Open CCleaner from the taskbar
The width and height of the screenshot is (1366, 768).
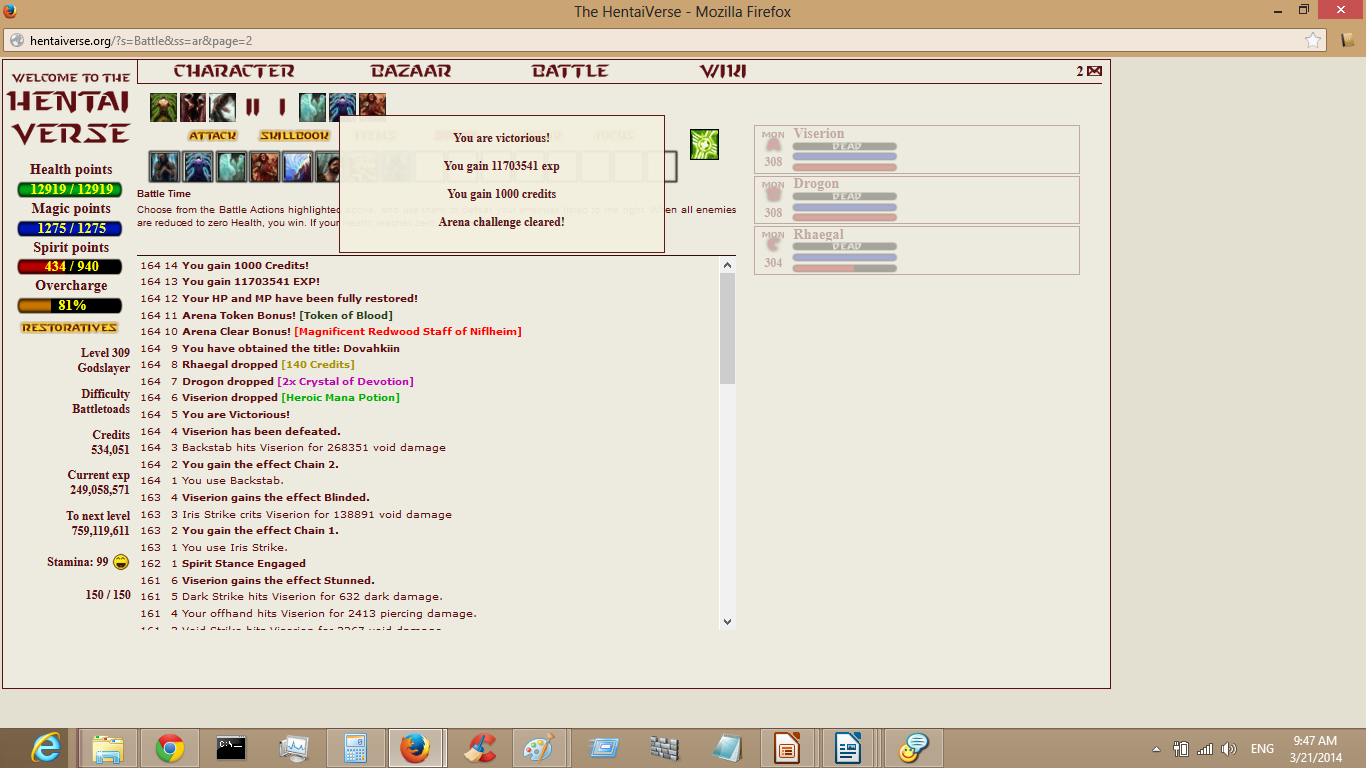479,748
